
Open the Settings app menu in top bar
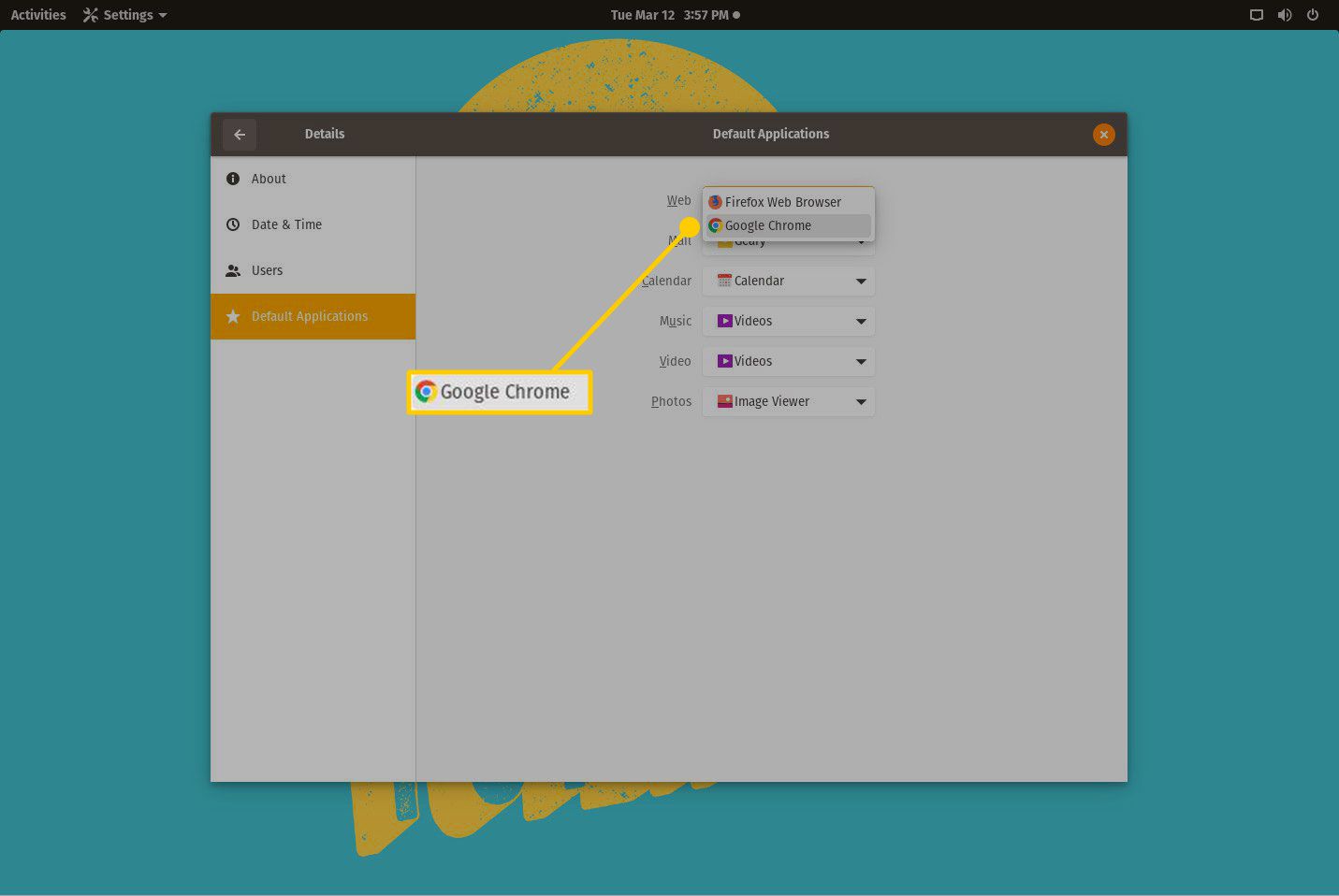pyautogui.click(x=125, y=15)
